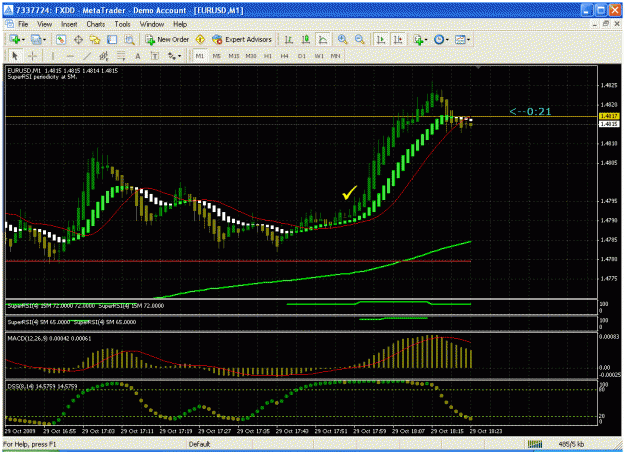
Task: Toggle Expert Advisors on or off
Action: coord(242,39)
